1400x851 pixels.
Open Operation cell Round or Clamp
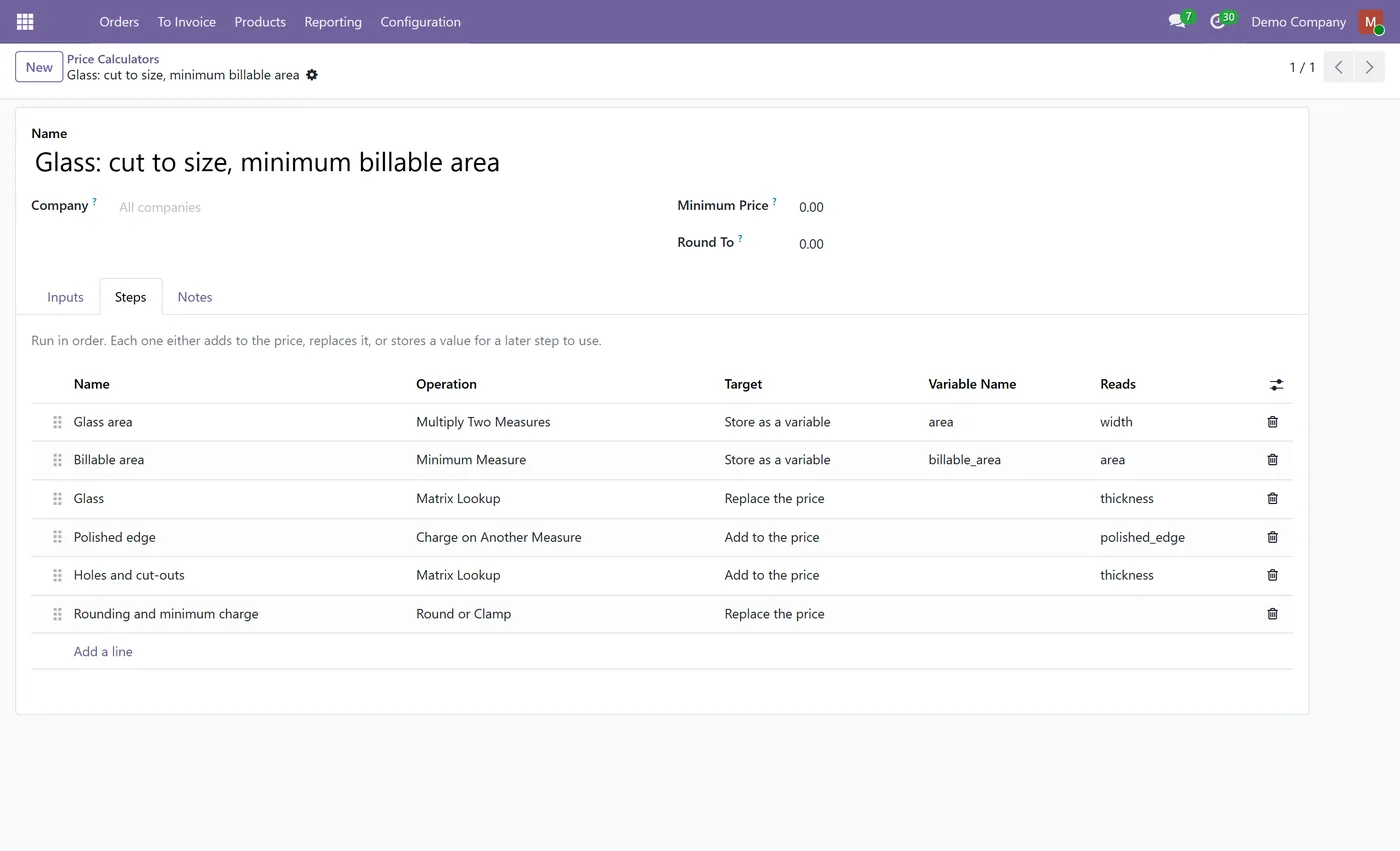(x=463, y=614)
